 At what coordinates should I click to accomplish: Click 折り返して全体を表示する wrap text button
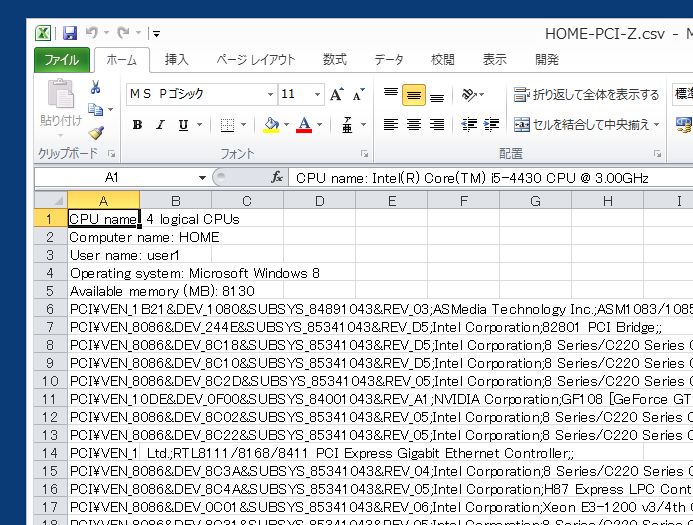click(586, 95)
